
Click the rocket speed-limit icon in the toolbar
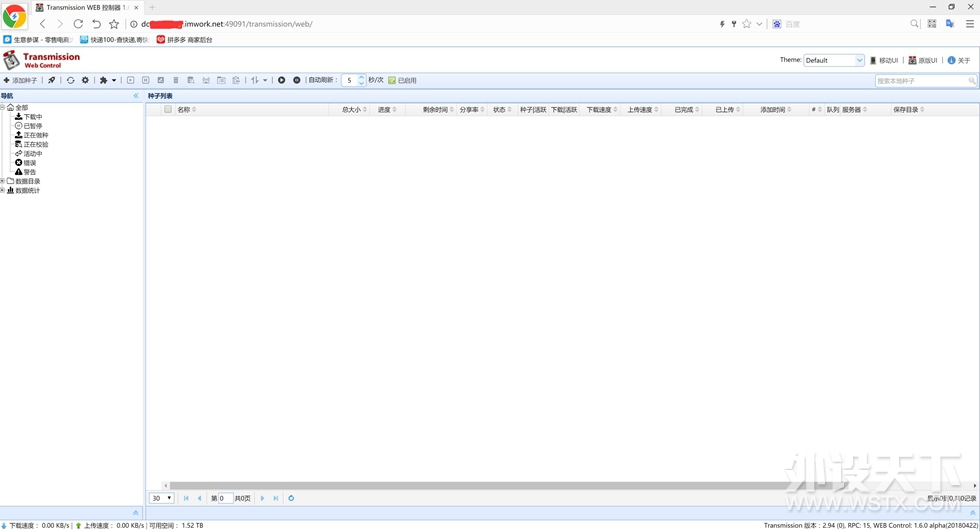click(52, 81)
